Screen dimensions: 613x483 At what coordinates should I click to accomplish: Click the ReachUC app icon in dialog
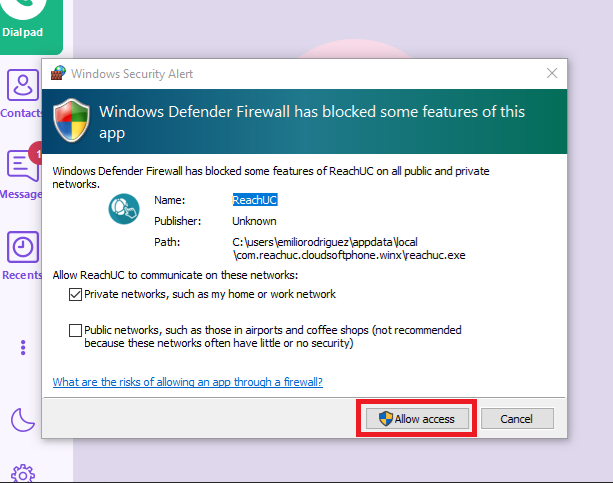[124, 209]
